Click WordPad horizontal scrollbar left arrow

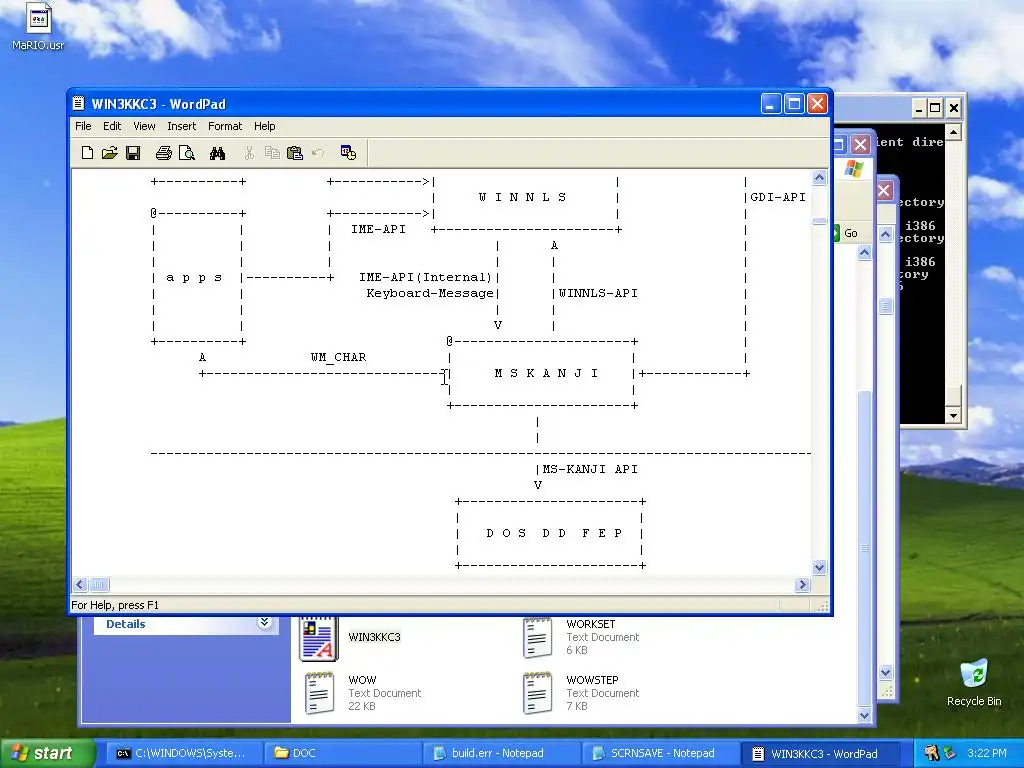point(80,584)
